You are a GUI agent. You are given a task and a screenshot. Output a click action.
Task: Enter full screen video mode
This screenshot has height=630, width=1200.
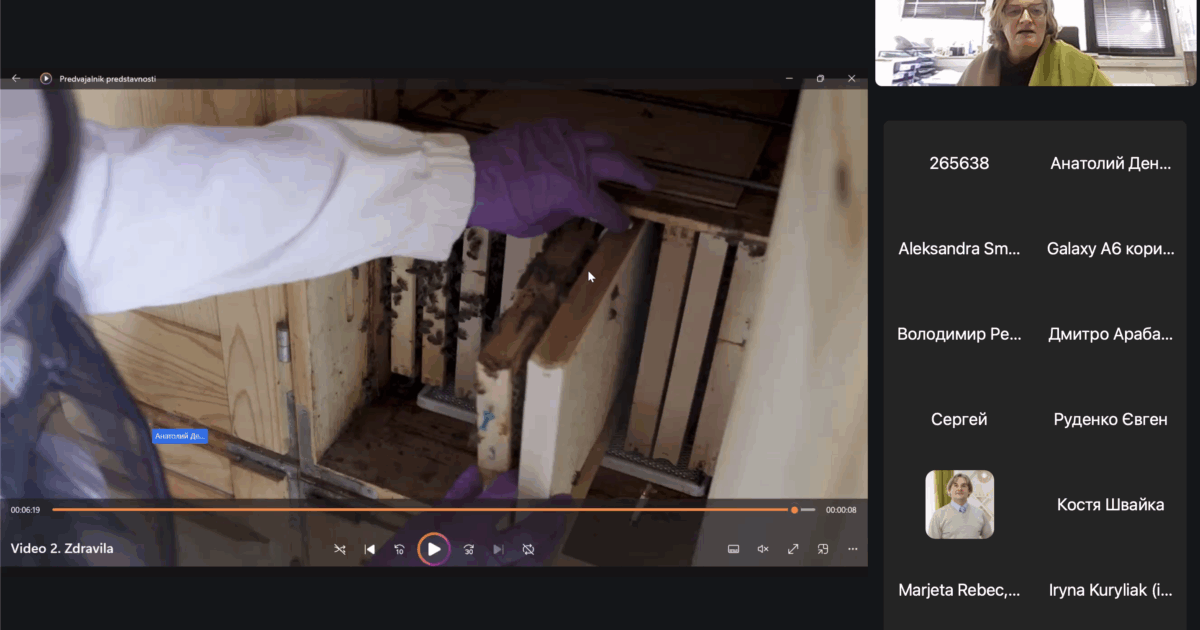point(793,549)
